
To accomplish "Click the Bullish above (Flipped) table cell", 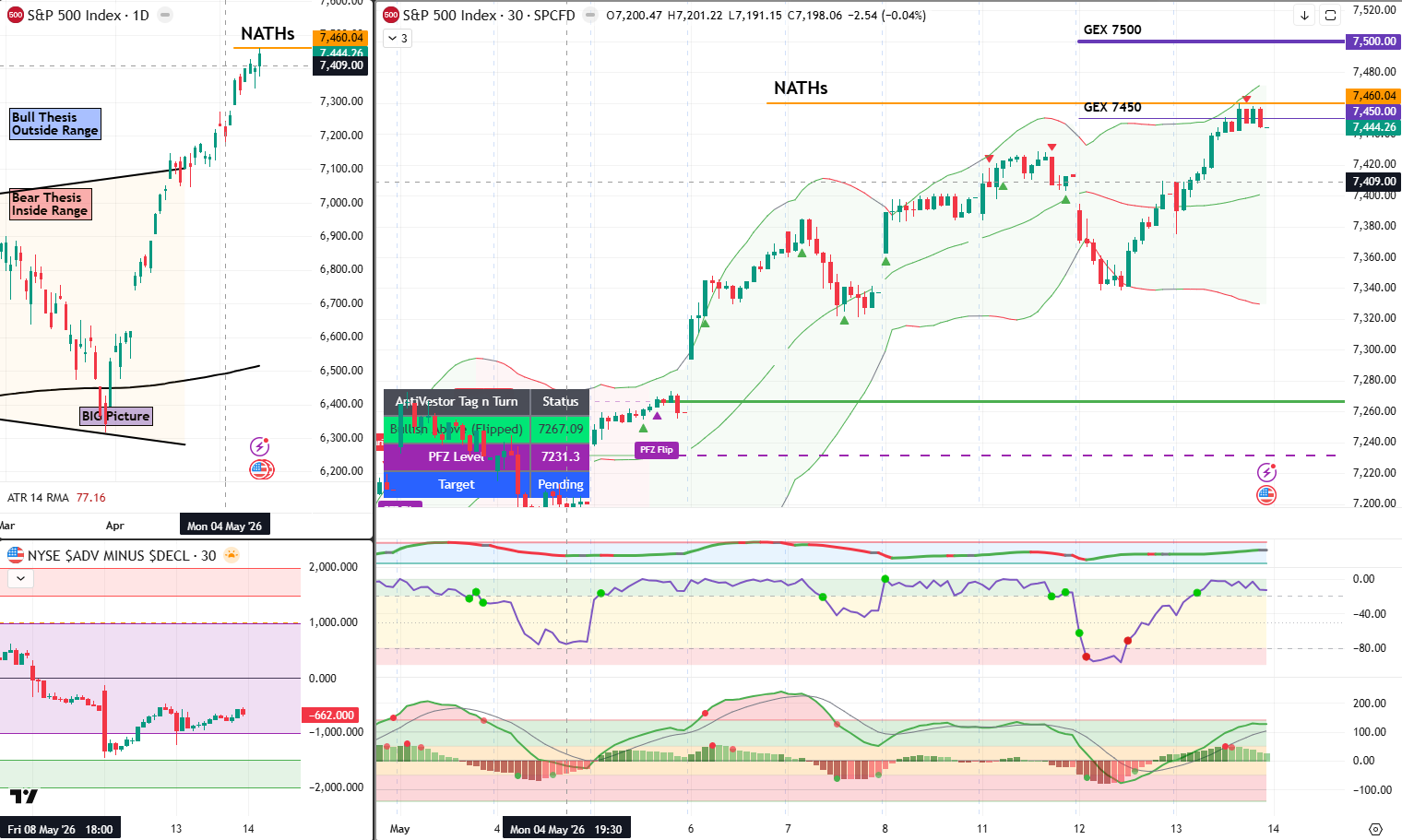I will 457,429.
